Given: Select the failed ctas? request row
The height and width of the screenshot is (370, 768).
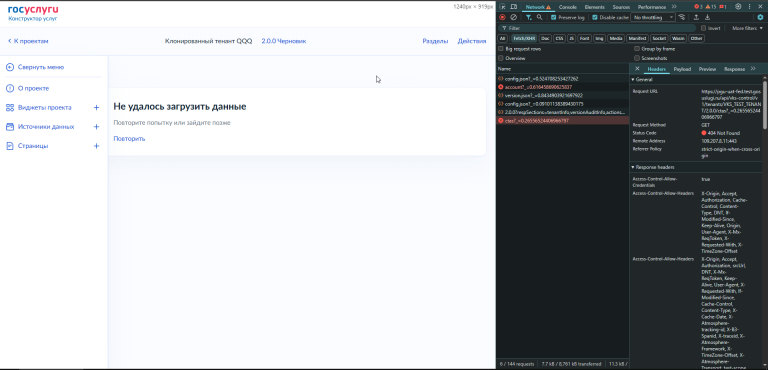Looking at the screenshot, I should (x=563, y=120).
